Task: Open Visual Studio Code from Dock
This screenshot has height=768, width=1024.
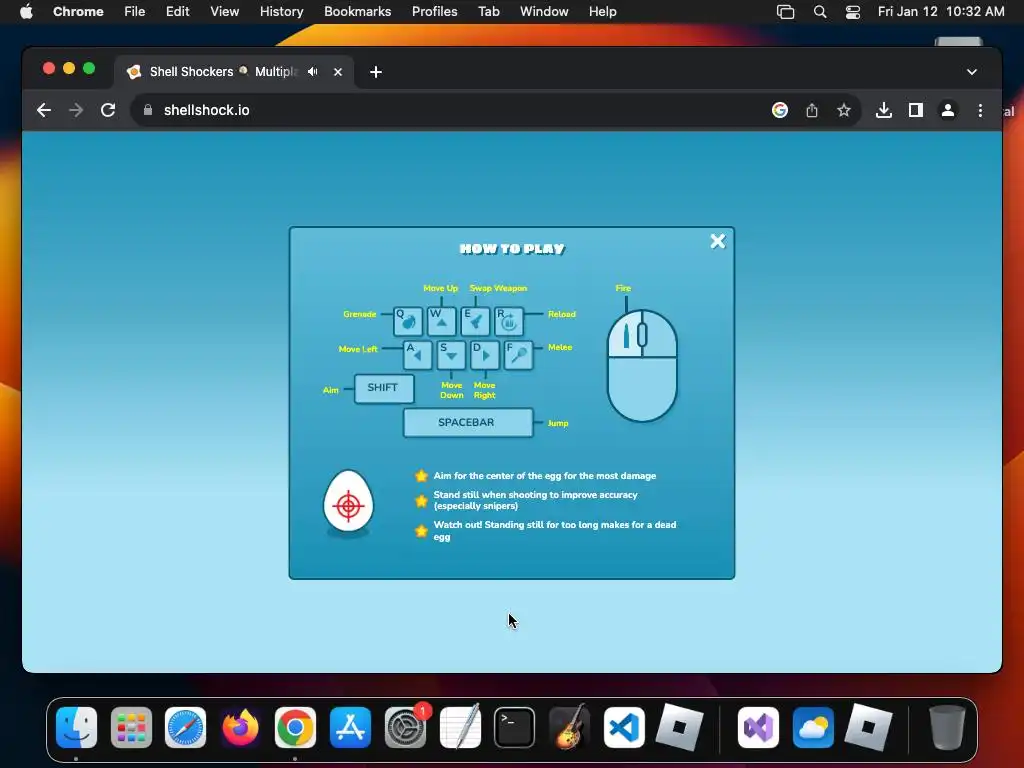Action: (x=624, y=728)
